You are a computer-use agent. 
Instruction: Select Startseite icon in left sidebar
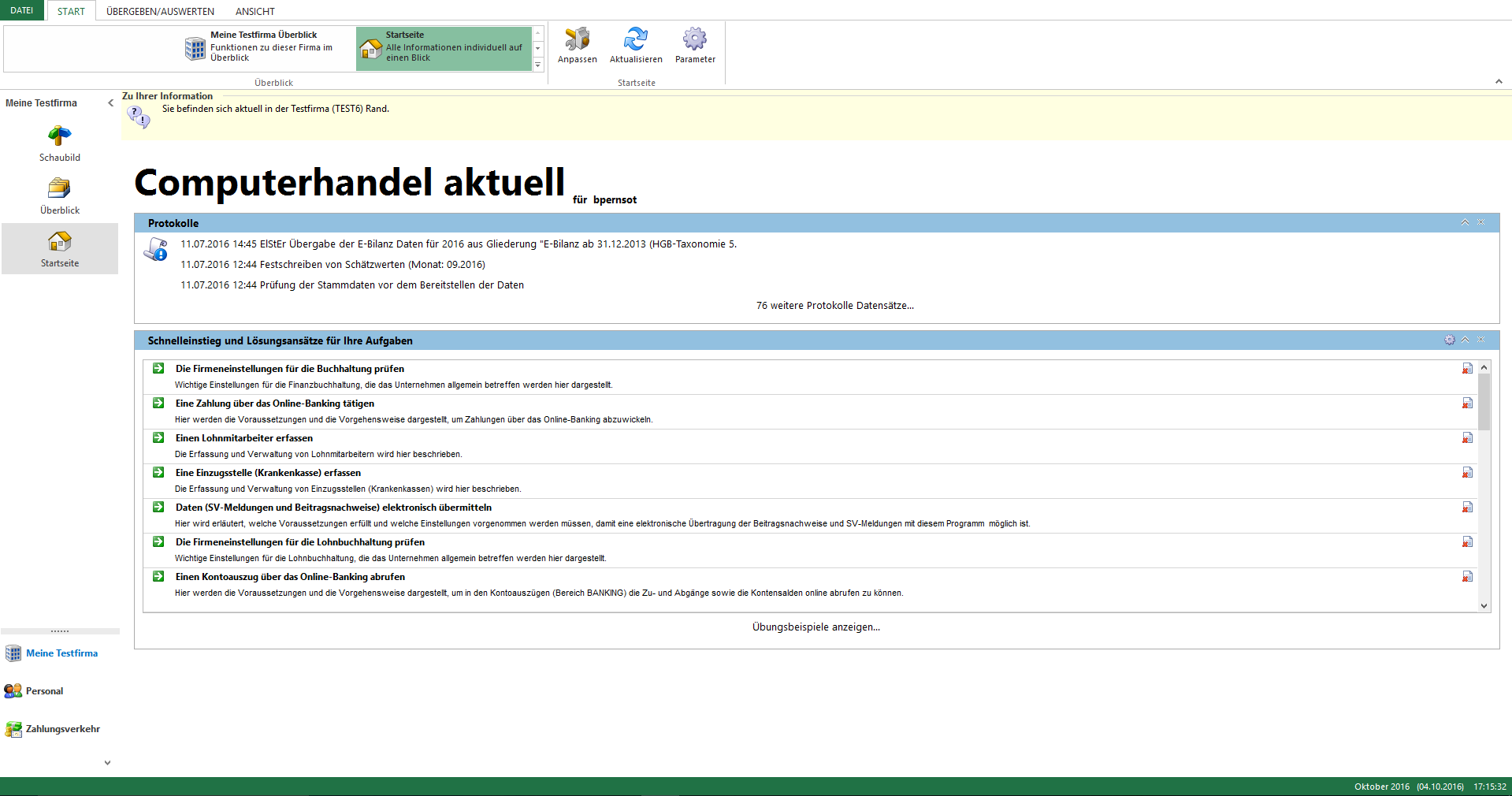coord(60,242)
